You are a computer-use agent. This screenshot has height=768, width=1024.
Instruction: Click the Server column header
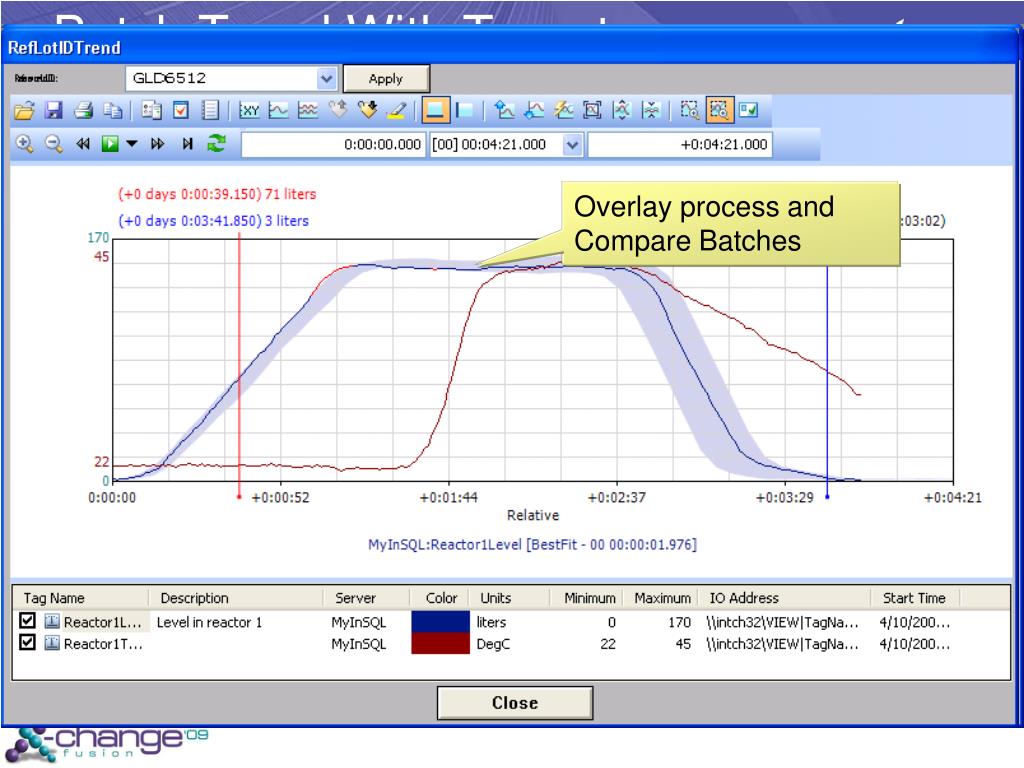pyautogui.click(x=366, y=598)
